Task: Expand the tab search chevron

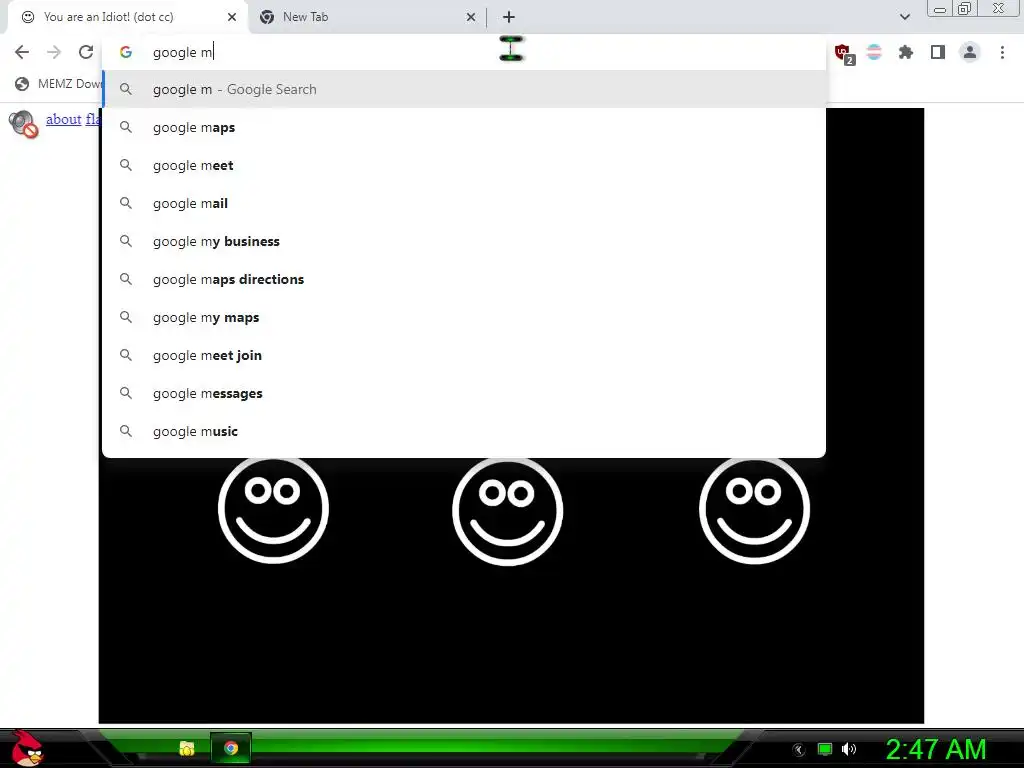Action: [x=904, y=17]
